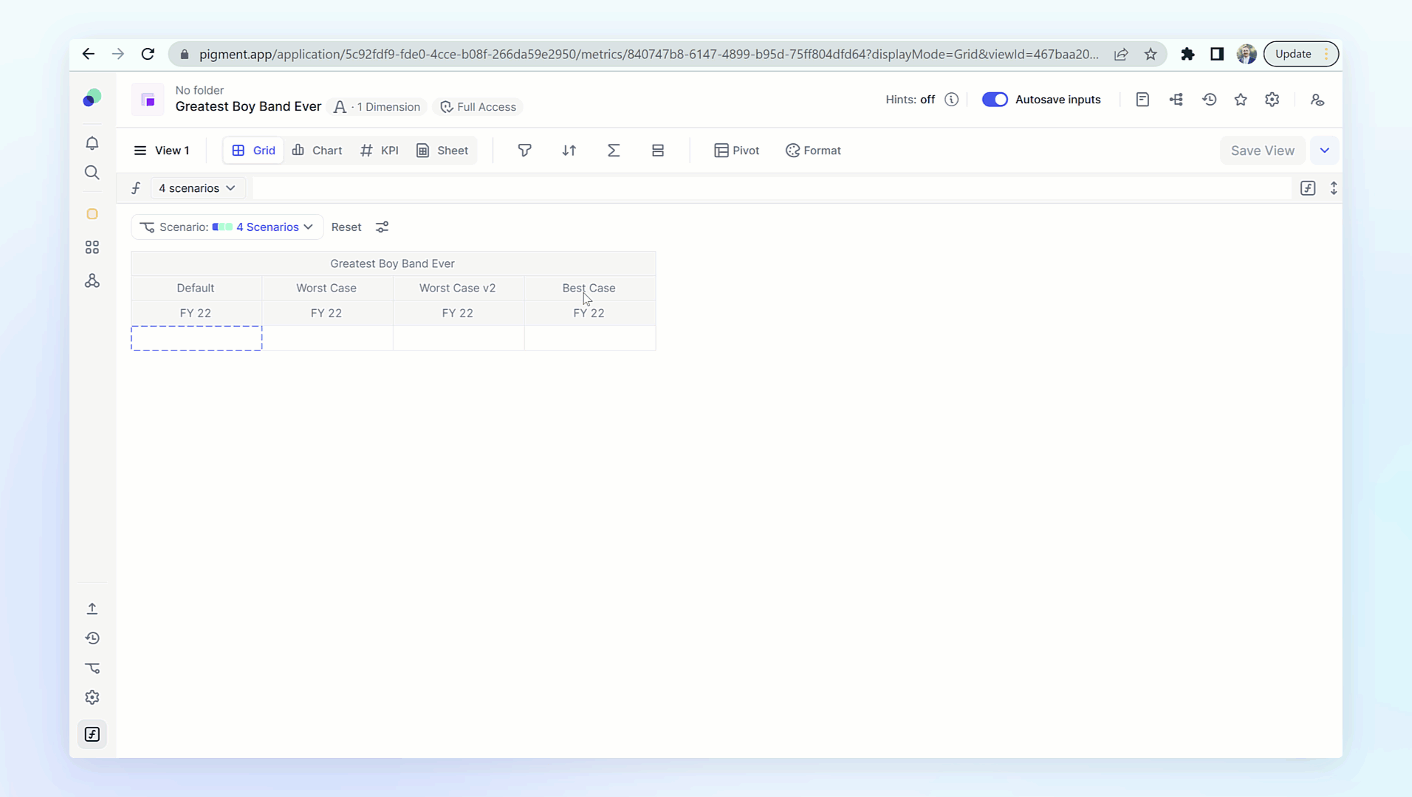The width and height of the screenshot is (1412, 797).
Task: Toggle Hints off setting
Action: coord(910,99)
